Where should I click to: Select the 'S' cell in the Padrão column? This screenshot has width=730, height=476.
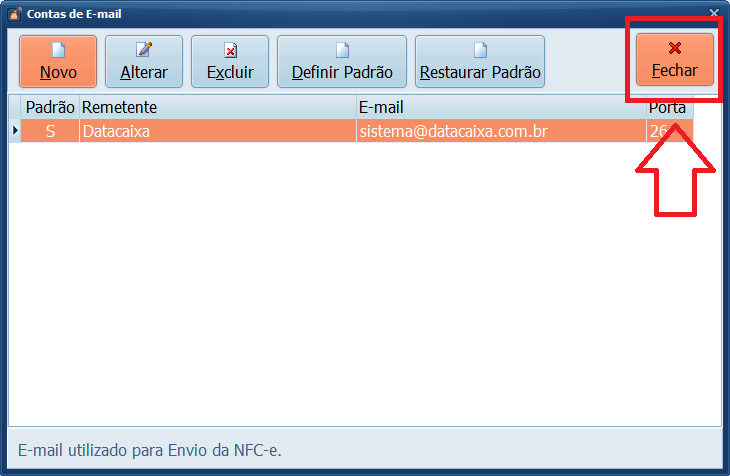click(50, 131)
